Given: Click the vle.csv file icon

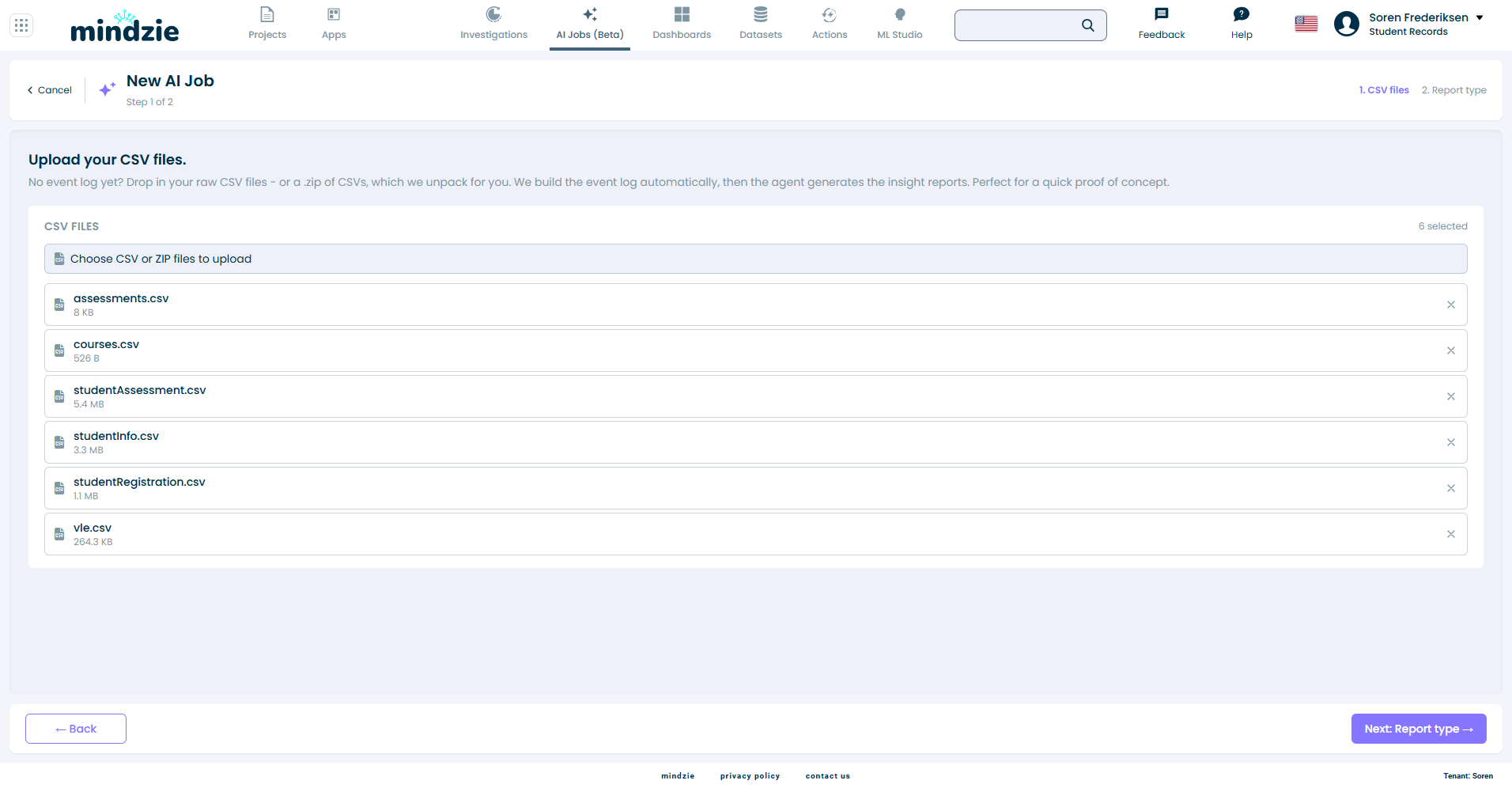Looking at the screenshot, I should point(59,534).
